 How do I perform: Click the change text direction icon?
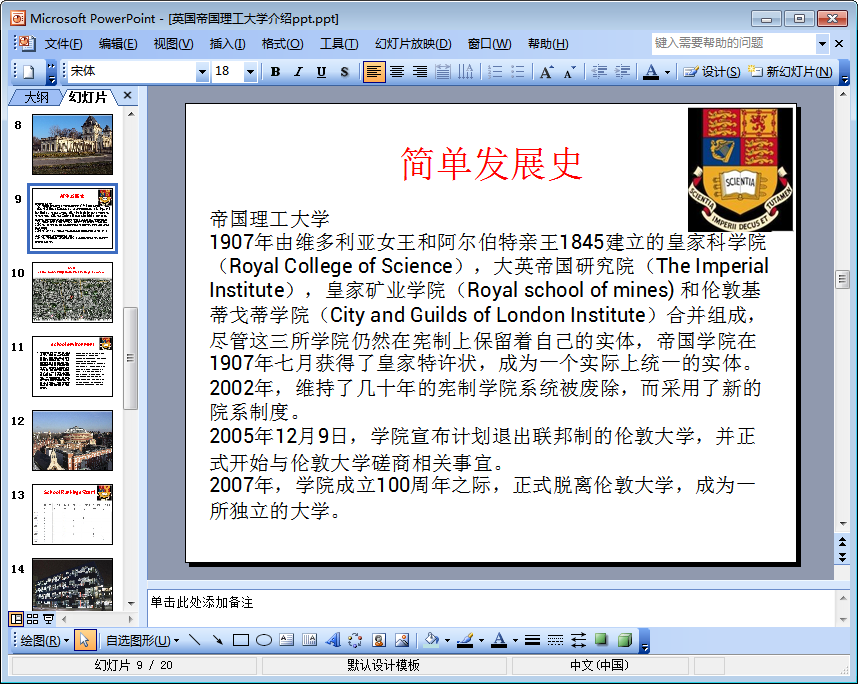click(x=466, y=72)
